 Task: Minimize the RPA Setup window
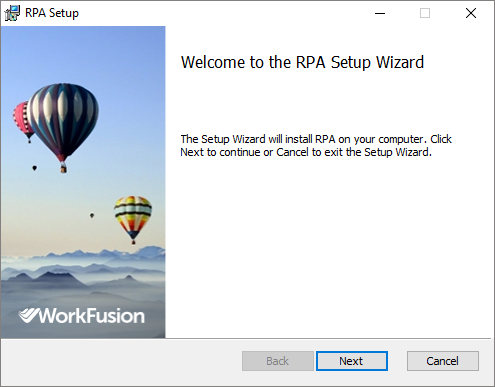point(380,13)
